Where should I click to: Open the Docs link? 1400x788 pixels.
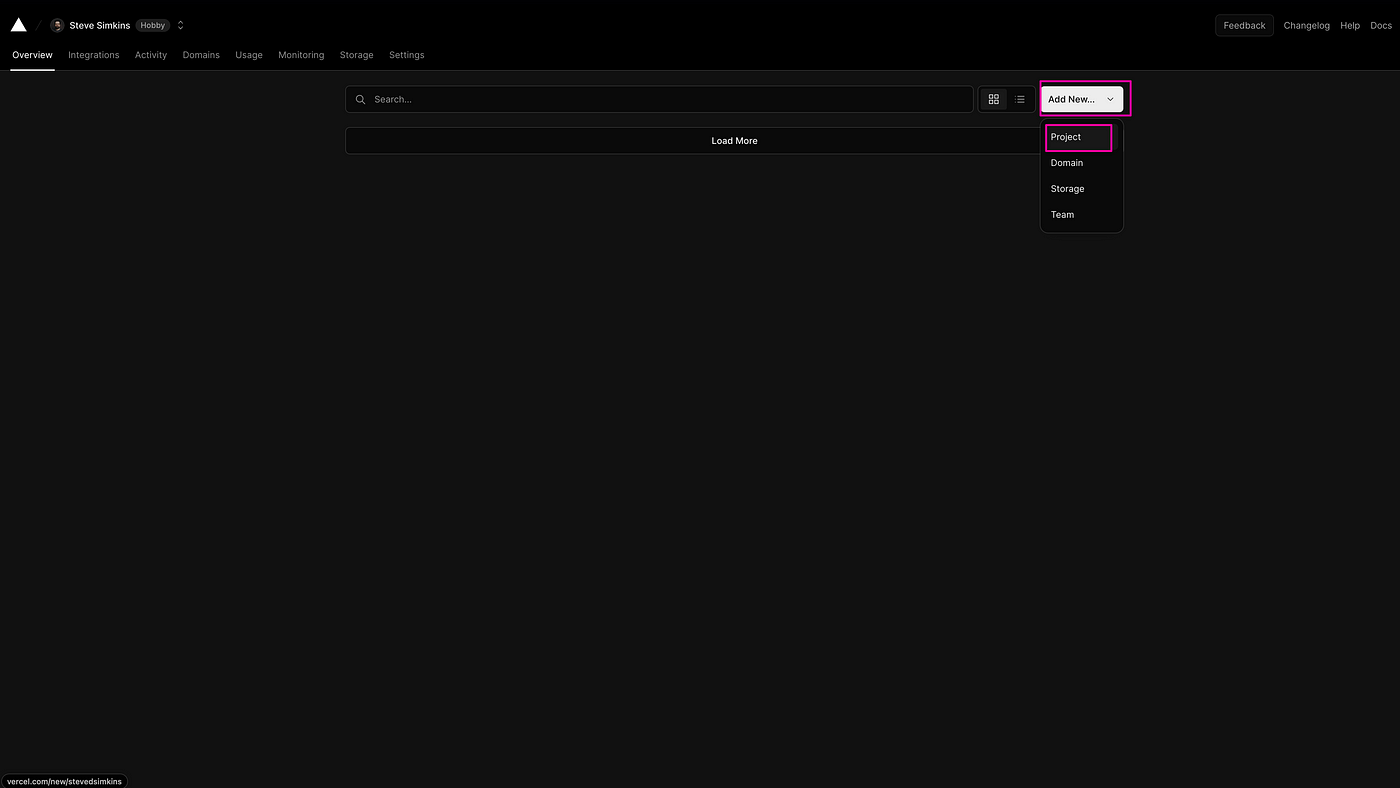click(1381, 25)
